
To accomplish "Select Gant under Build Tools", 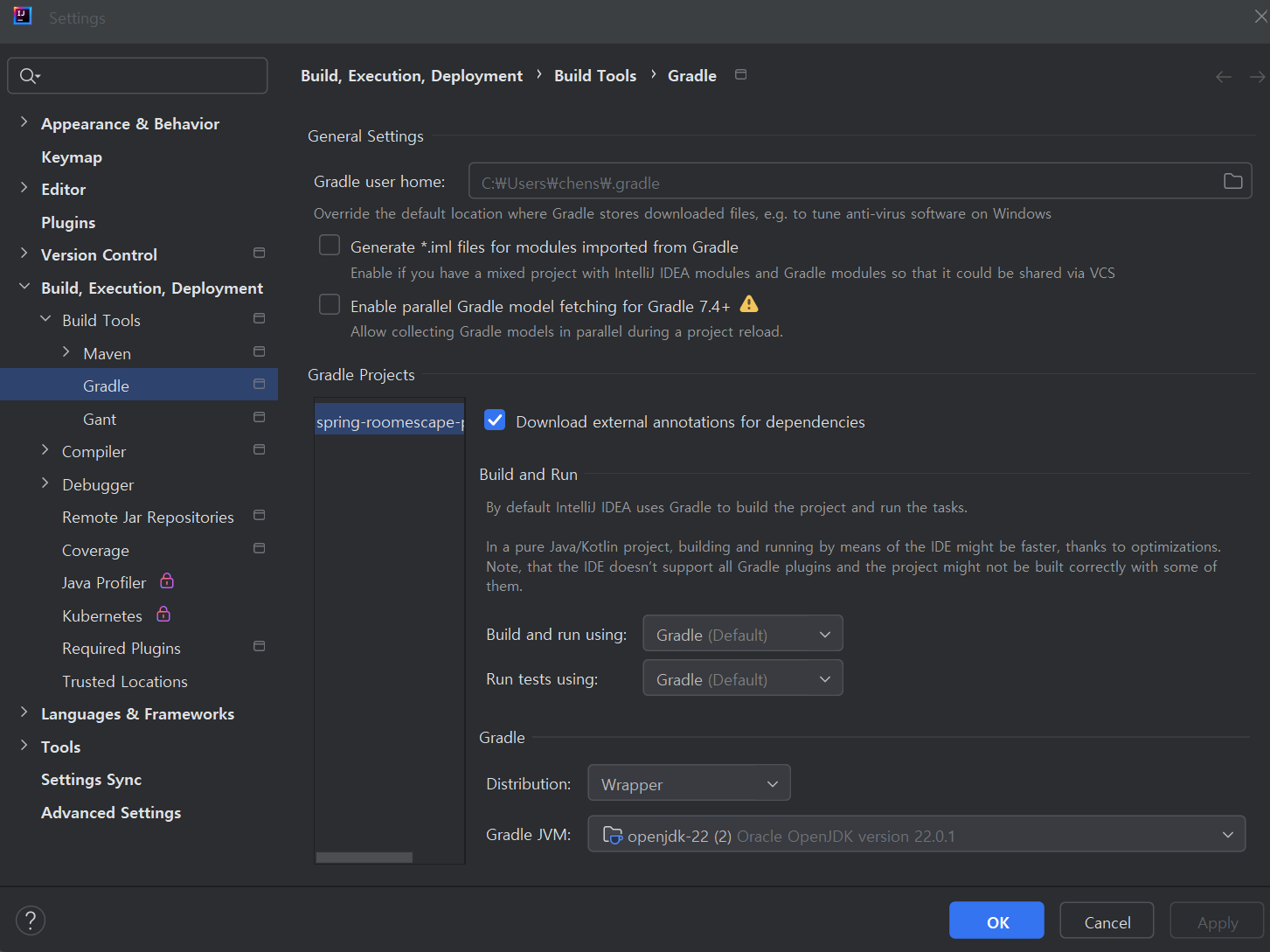I will pos(100,420).
